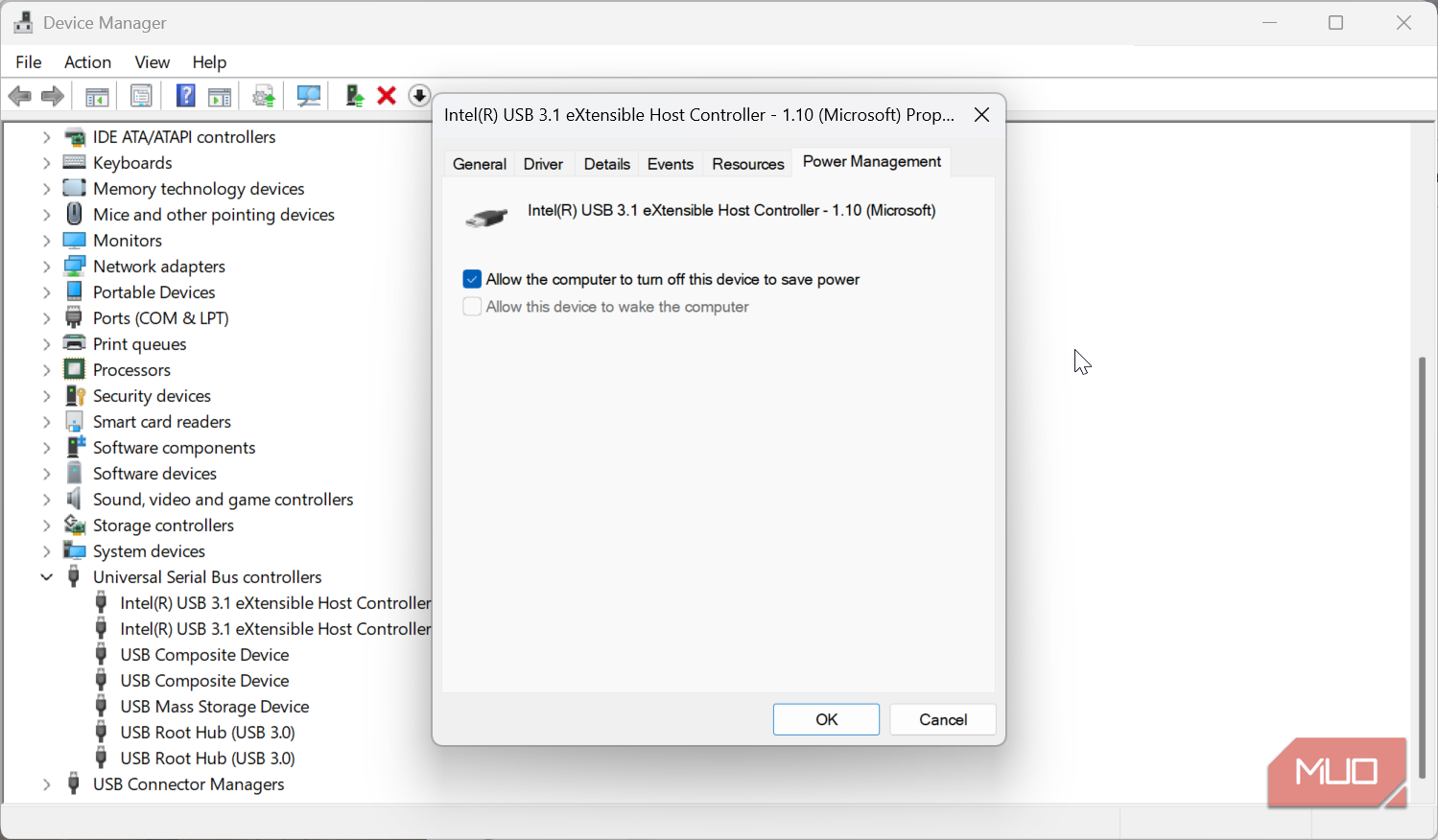Click the show/hide console tree icon
1438x840 pixels.
point(97,96)
